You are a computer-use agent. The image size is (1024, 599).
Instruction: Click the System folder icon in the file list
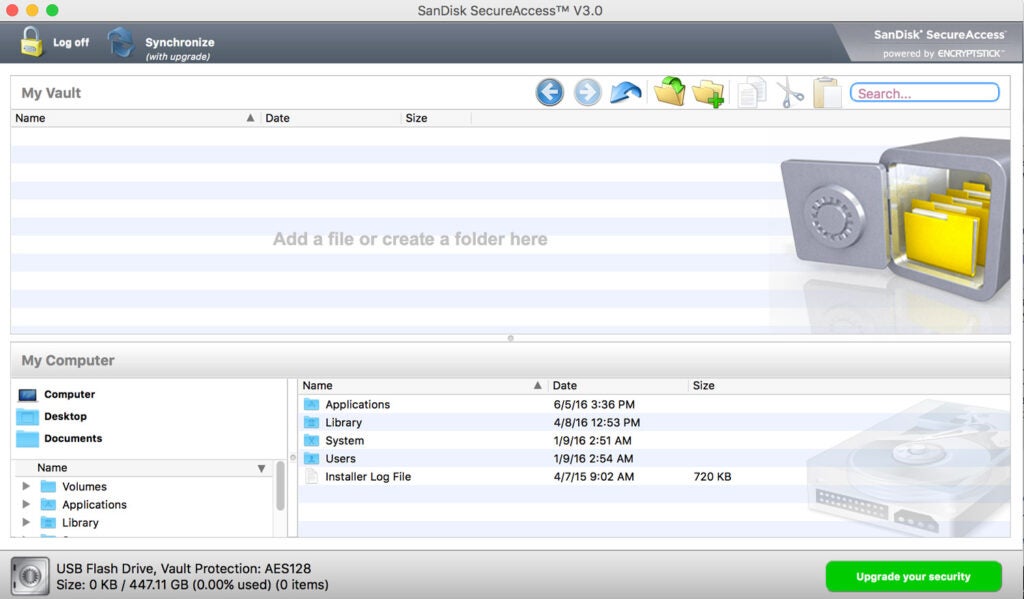tap(312, 441)
